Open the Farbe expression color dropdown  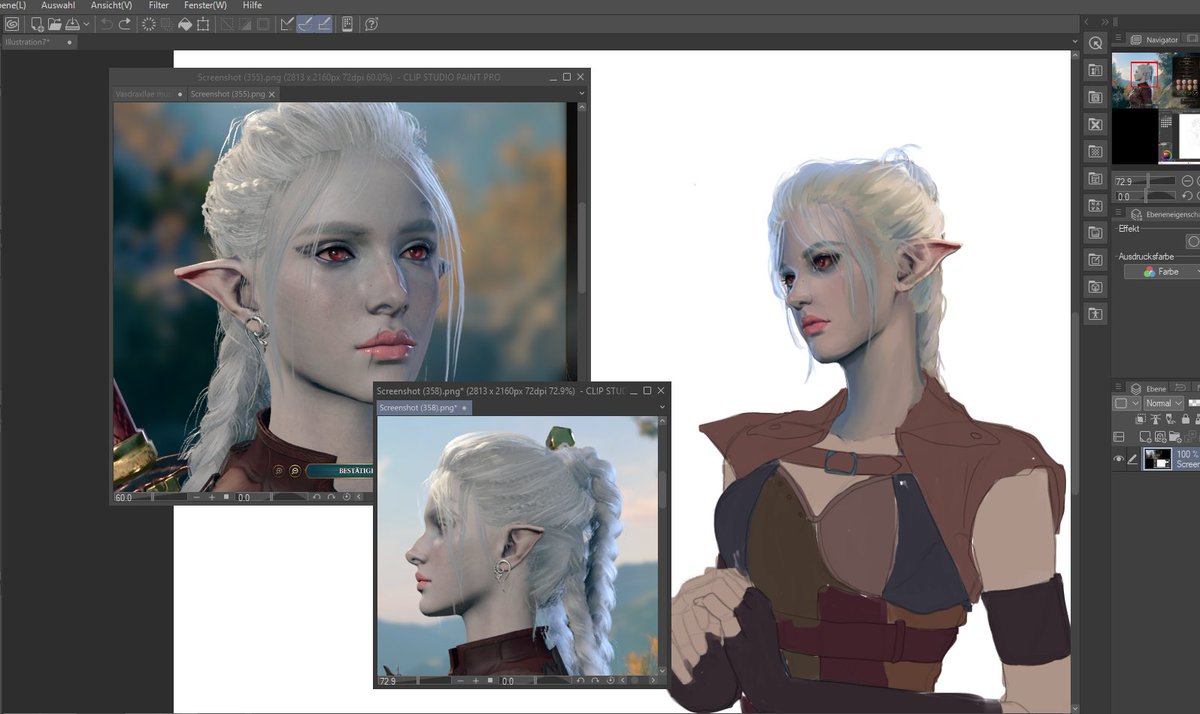click(x=1161, y=271)
